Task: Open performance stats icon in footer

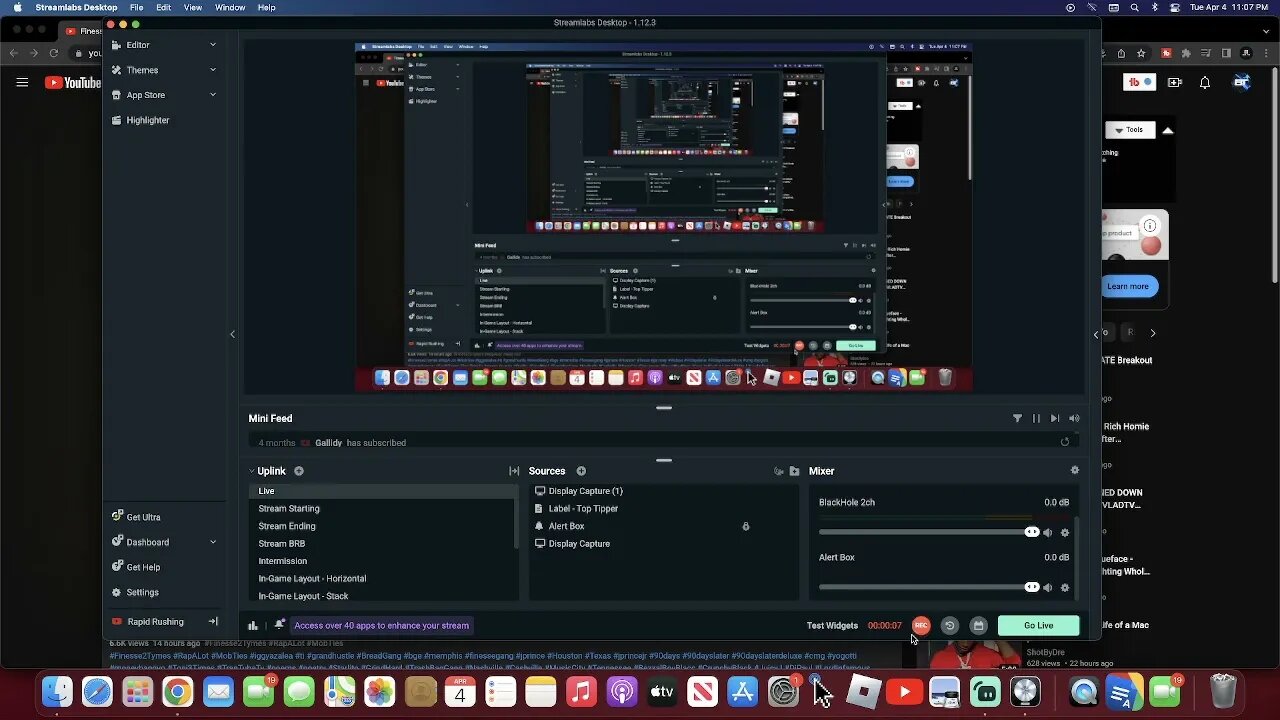Action: 253,626
